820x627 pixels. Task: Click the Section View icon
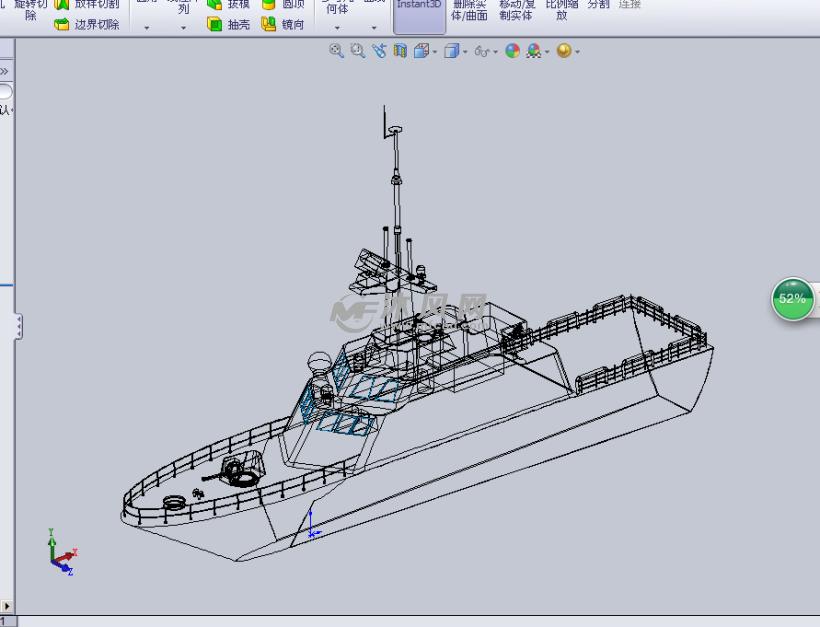point(400,51)
